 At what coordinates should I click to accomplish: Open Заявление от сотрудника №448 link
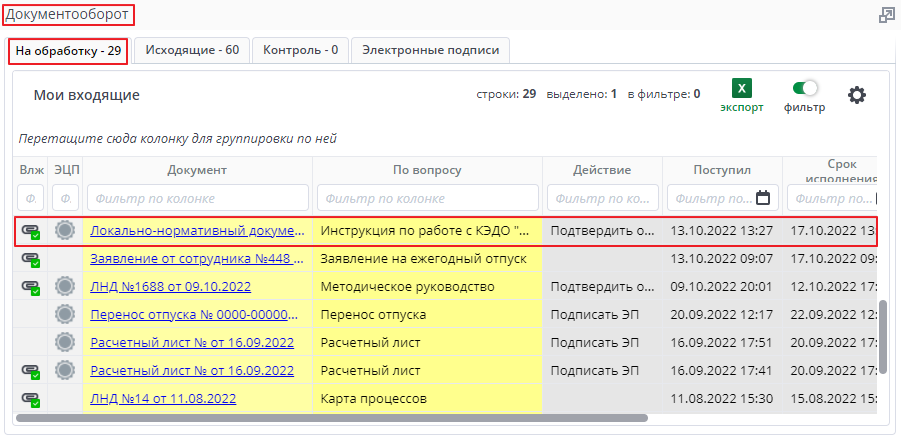point(196,258)
